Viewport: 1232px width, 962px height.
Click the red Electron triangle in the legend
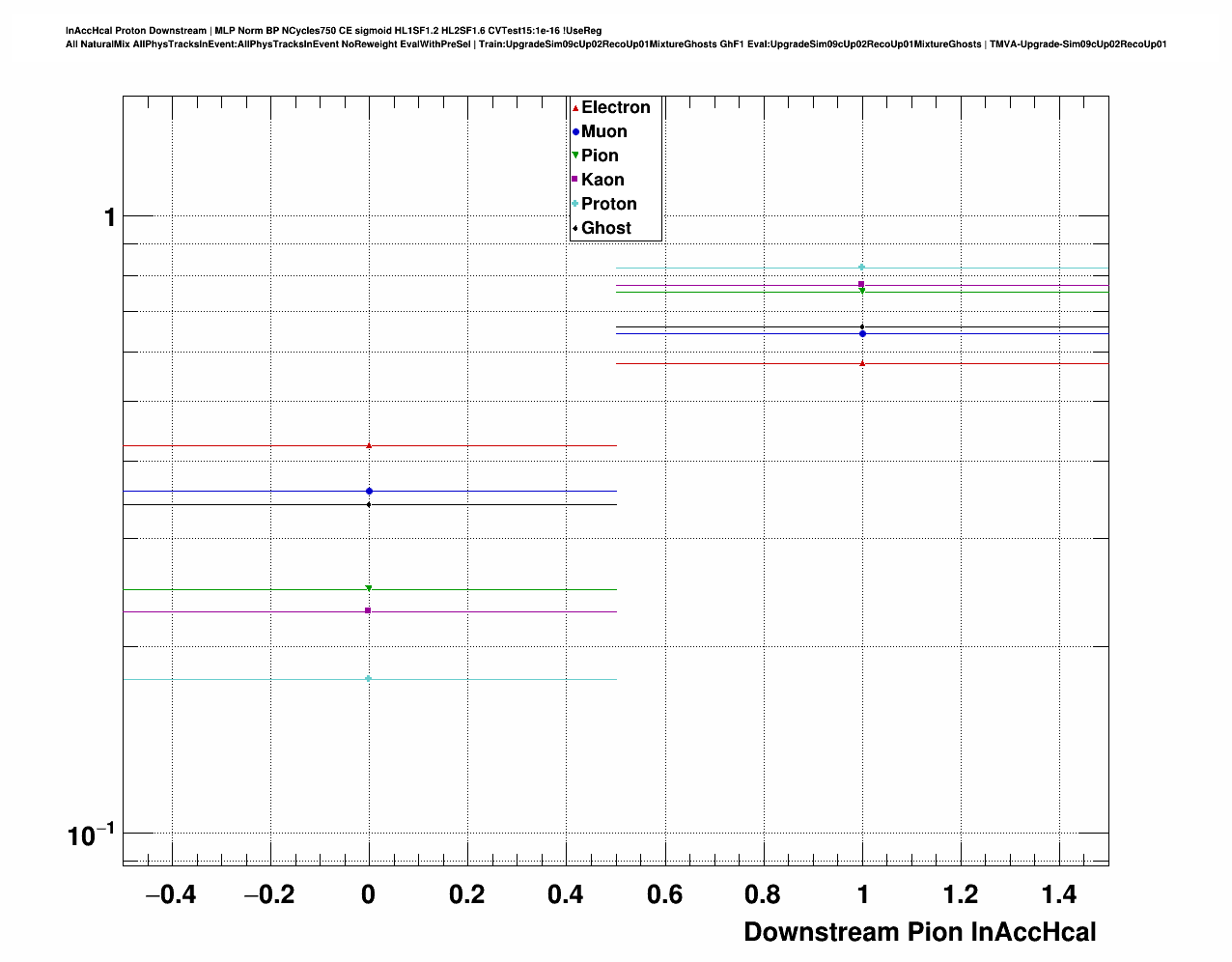coord(575,108)
